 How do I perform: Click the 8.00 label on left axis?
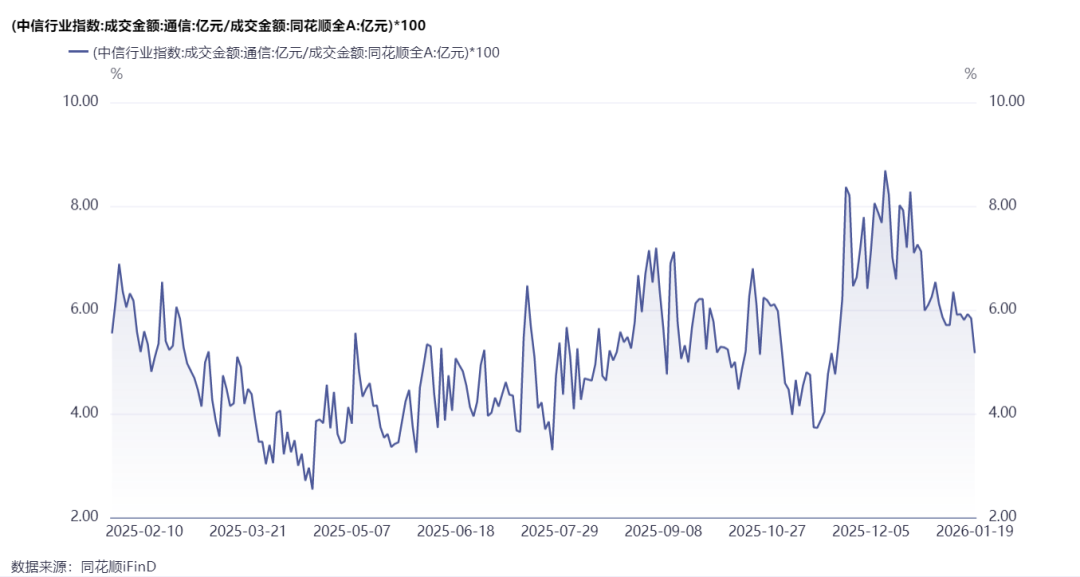[85, 205]
